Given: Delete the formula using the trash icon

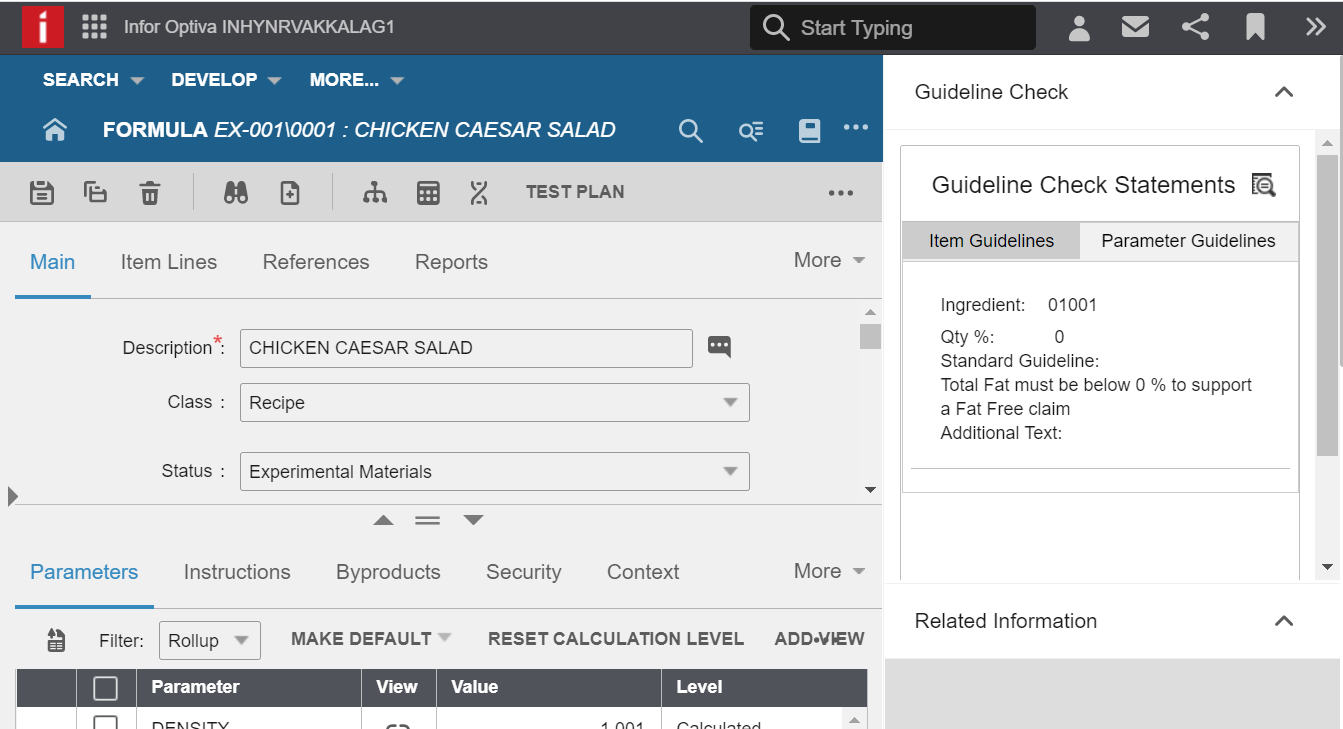Looking at the screenshot, I should point(150,192).
